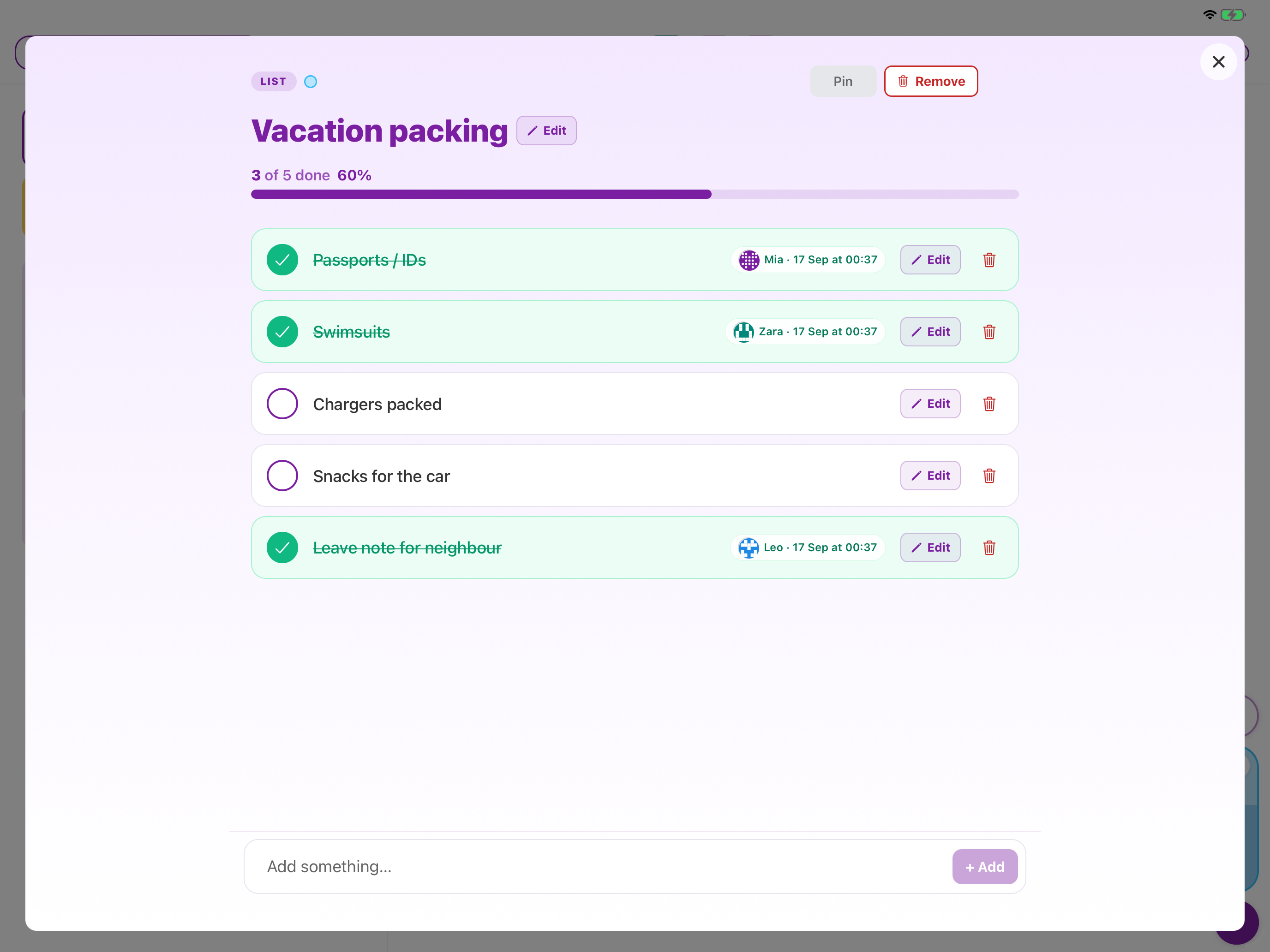Uncheck Leave note for neighbour
The width and height of the screenshot is (1270, 952).
coord(282,548)
